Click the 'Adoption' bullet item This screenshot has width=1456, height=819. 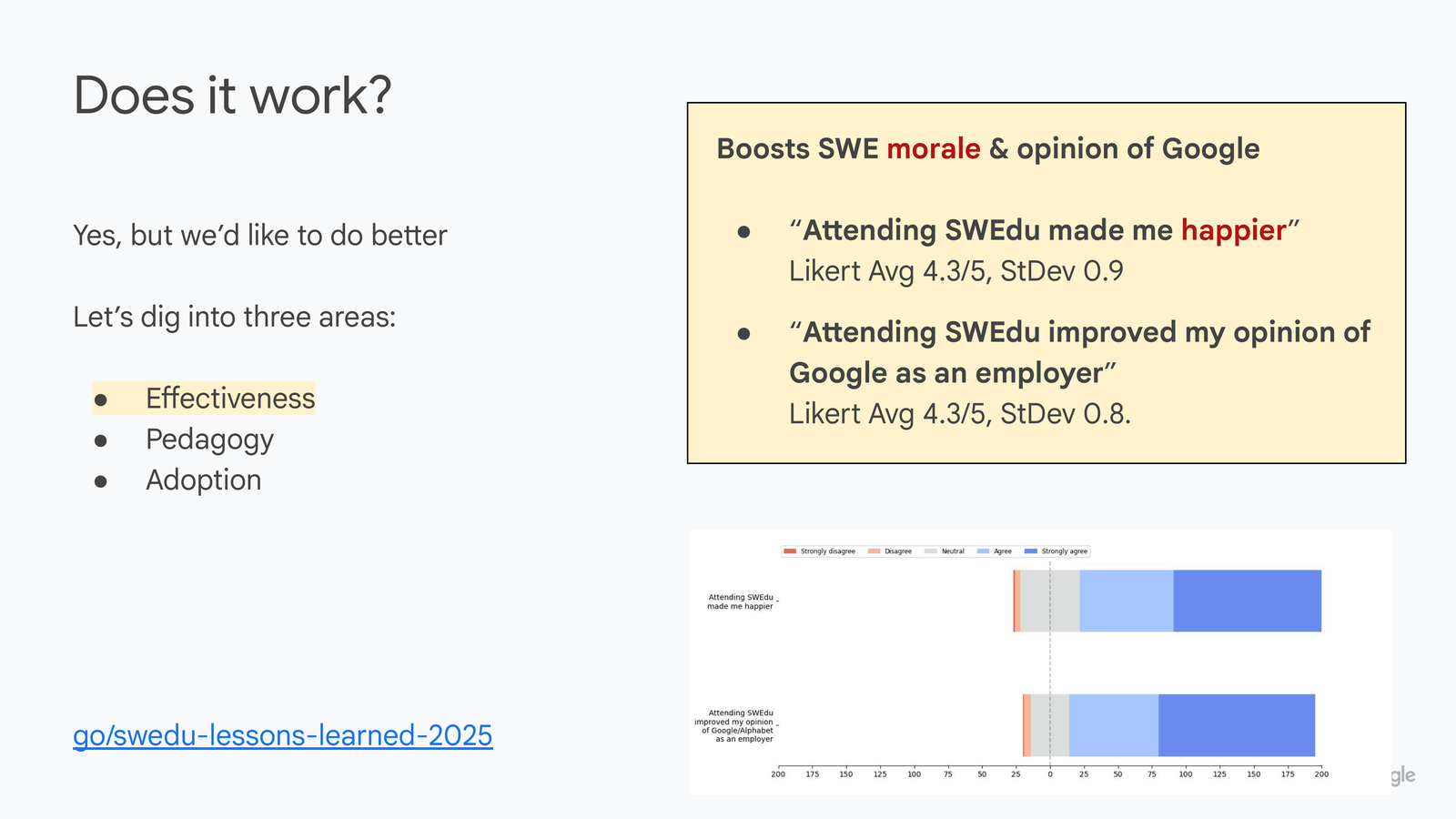(204, 480)
